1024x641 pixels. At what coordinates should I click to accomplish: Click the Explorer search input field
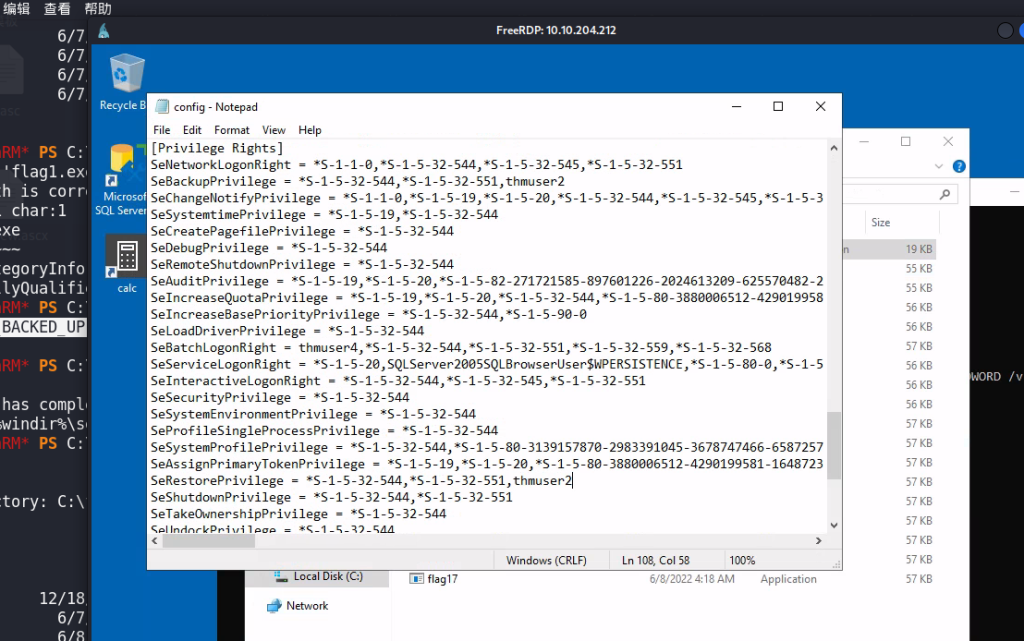pos(900,195)
